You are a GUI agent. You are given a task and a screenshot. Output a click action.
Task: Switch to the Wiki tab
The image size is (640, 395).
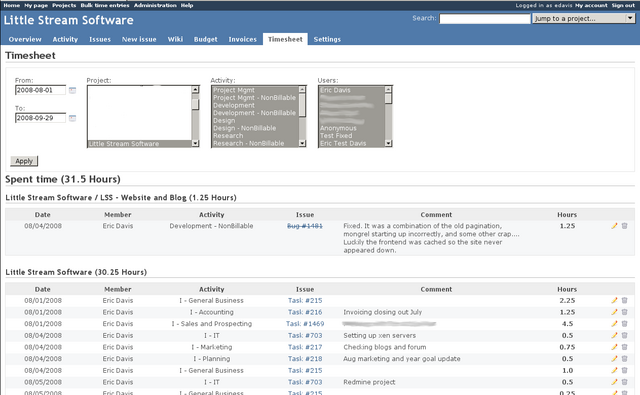175,39
